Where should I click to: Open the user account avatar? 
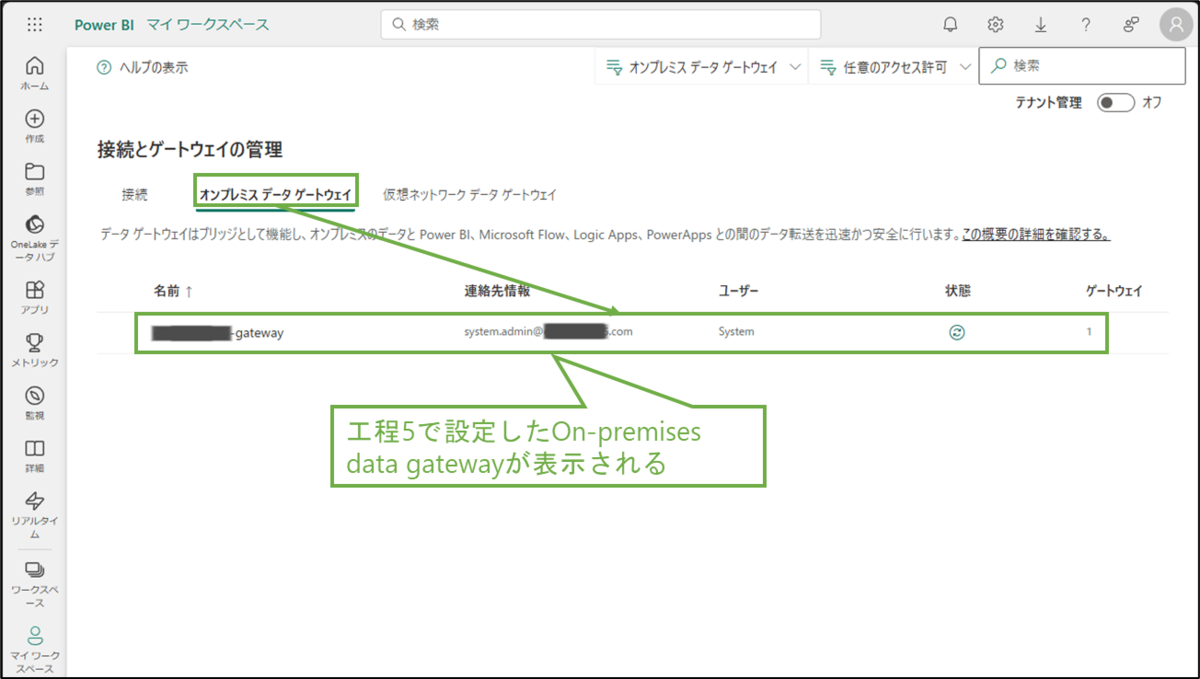1176,25
